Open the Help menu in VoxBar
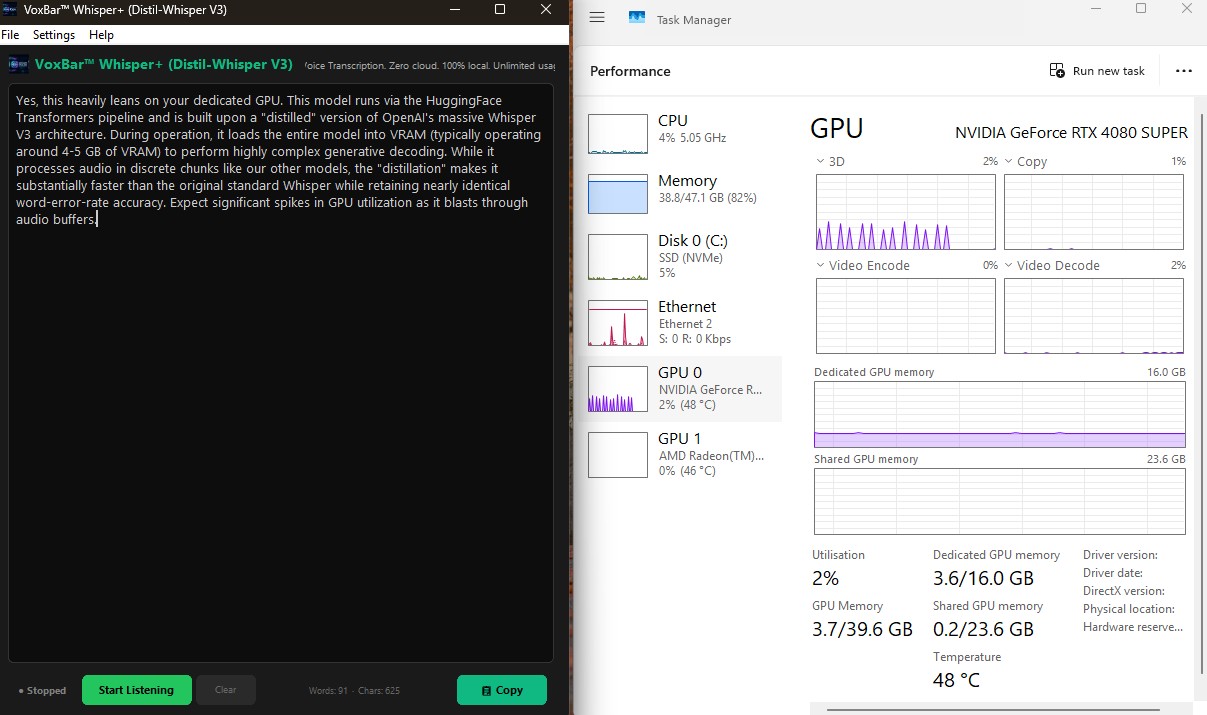The width and height of the screenshot is (1207, 715). tap(101, 34)
